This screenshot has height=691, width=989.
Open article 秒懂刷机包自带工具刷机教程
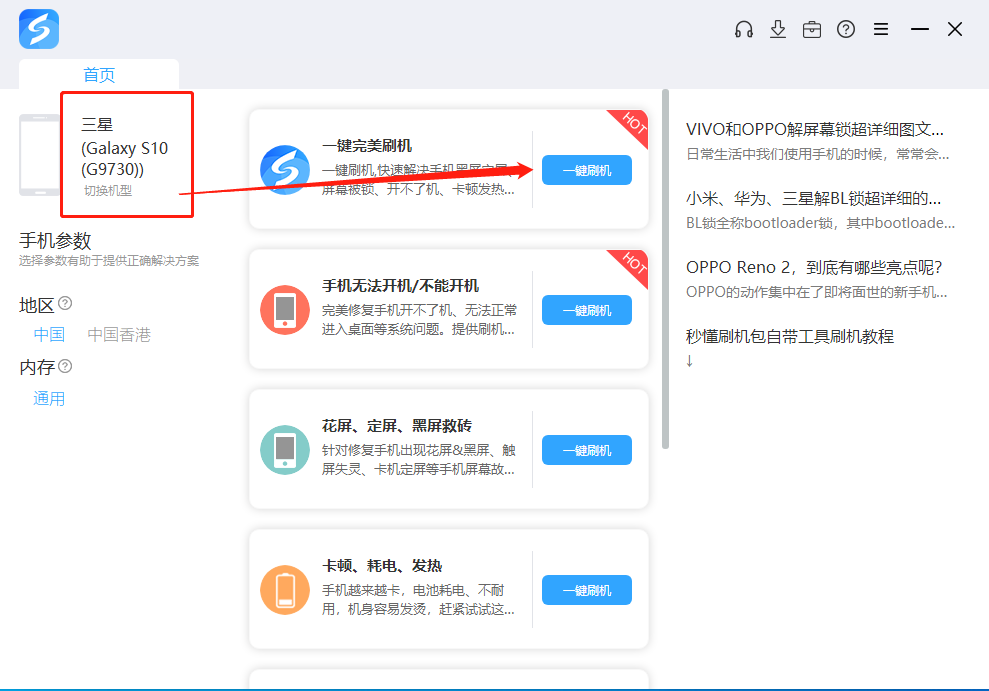[790, 336]
